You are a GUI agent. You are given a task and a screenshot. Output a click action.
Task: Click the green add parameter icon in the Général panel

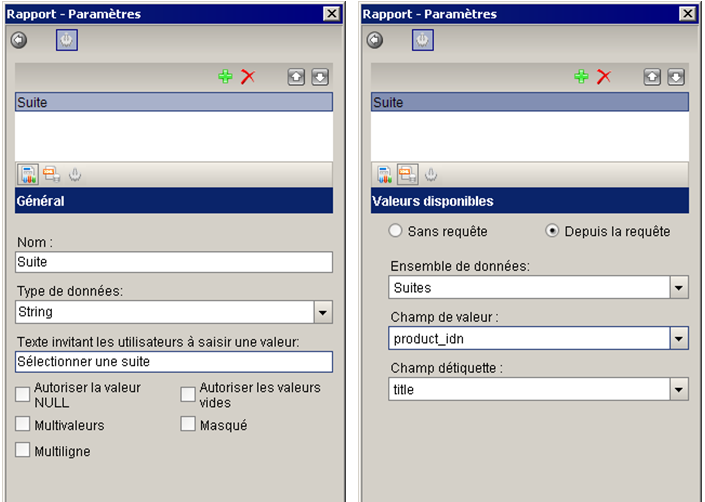[x=225, y=77]
